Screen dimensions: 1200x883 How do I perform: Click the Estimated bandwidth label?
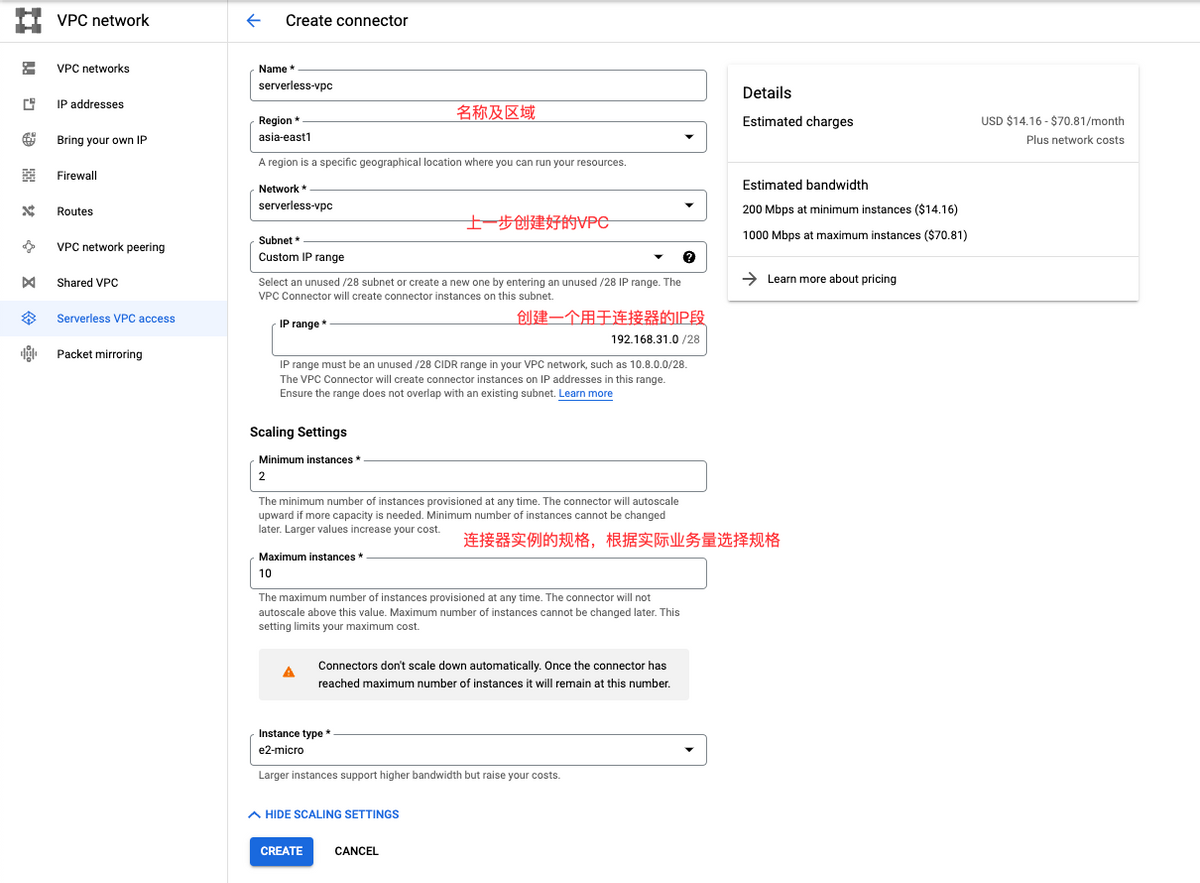click(x=805, y=185)
